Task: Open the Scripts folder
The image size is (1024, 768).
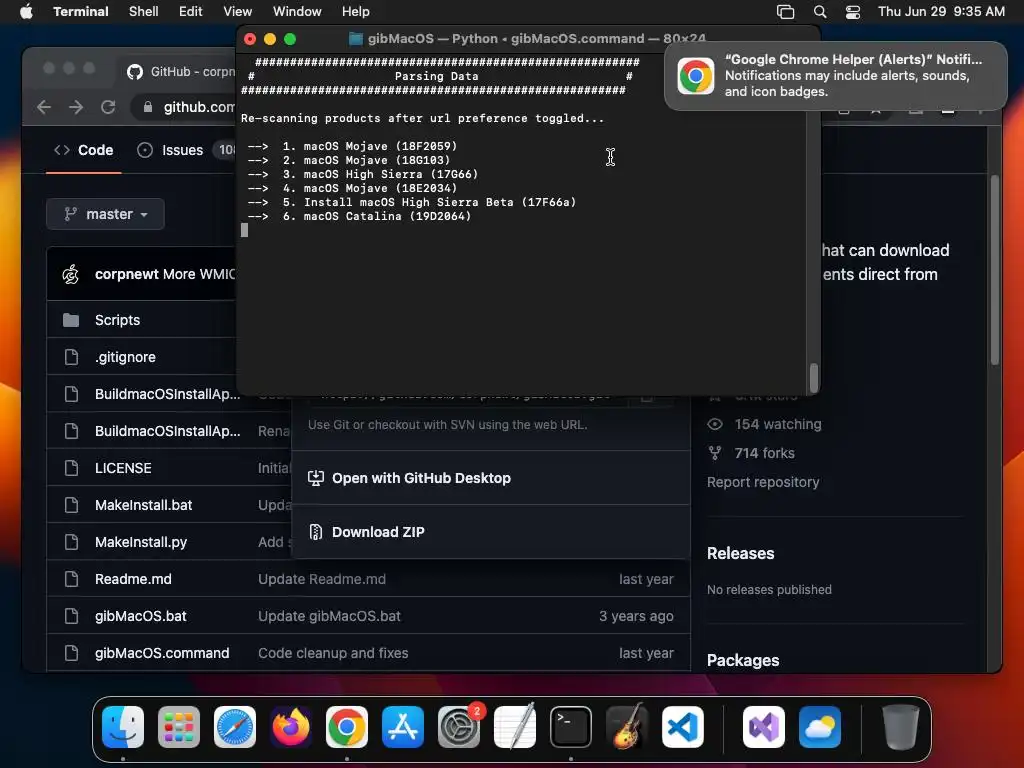Action: point(118,320)
